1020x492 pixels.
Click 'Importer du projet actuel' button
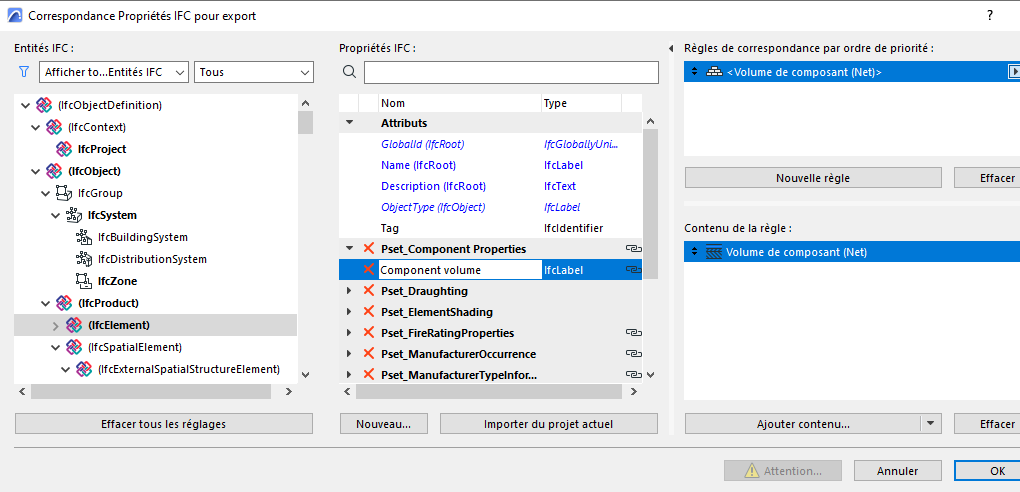coord(548,424)
